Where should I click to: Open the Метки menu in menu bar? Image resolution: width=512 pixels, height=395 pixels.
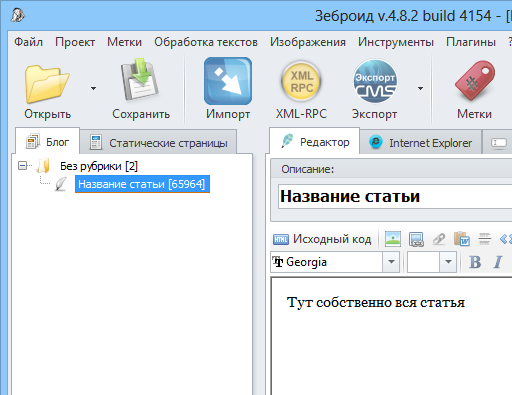pyautogui.click(x=124, y=42)
